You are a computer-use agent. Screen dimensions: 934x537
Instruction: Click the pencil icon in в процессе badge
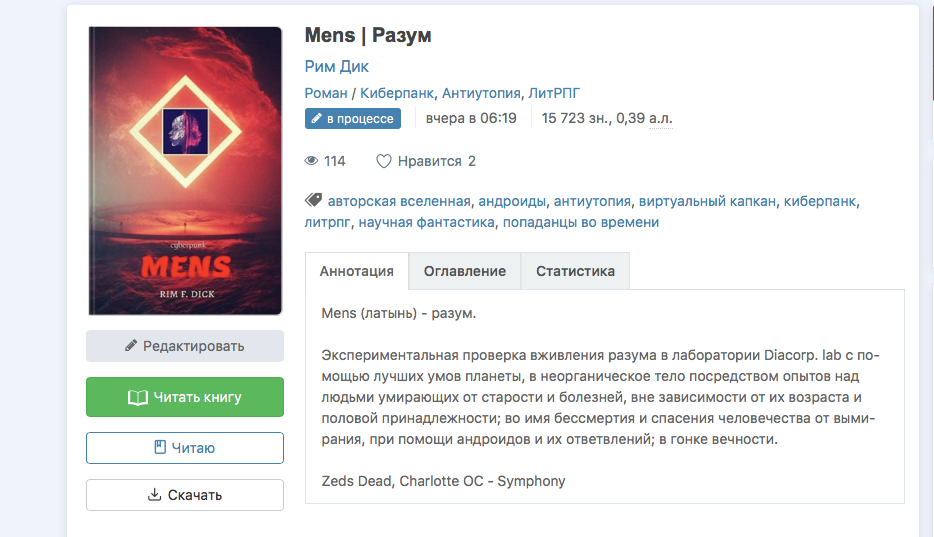(316, 118)
